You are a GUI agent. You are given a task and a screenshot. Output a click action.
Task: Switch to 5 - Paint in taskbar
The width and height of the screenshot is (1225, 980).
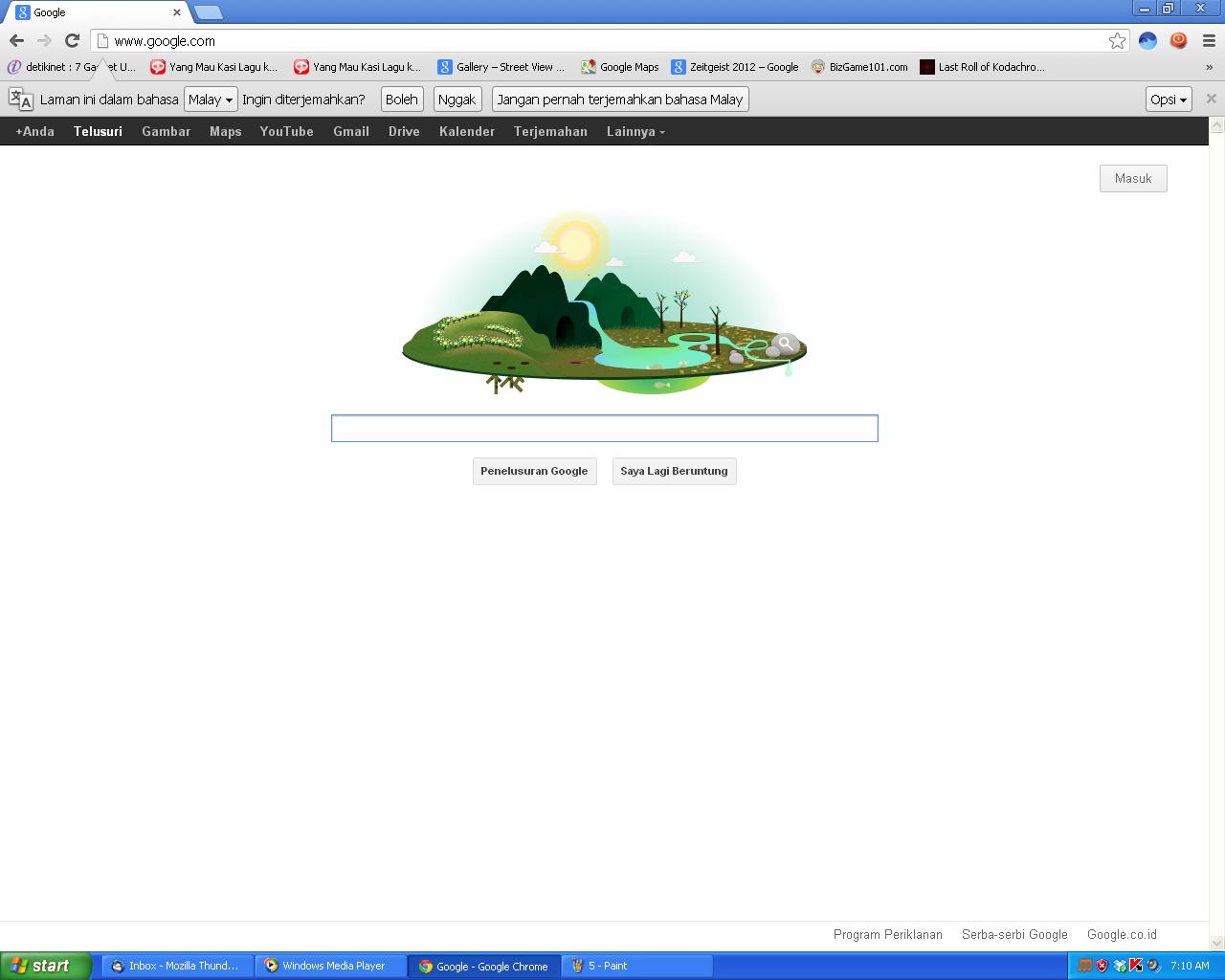tap(637, 966)
